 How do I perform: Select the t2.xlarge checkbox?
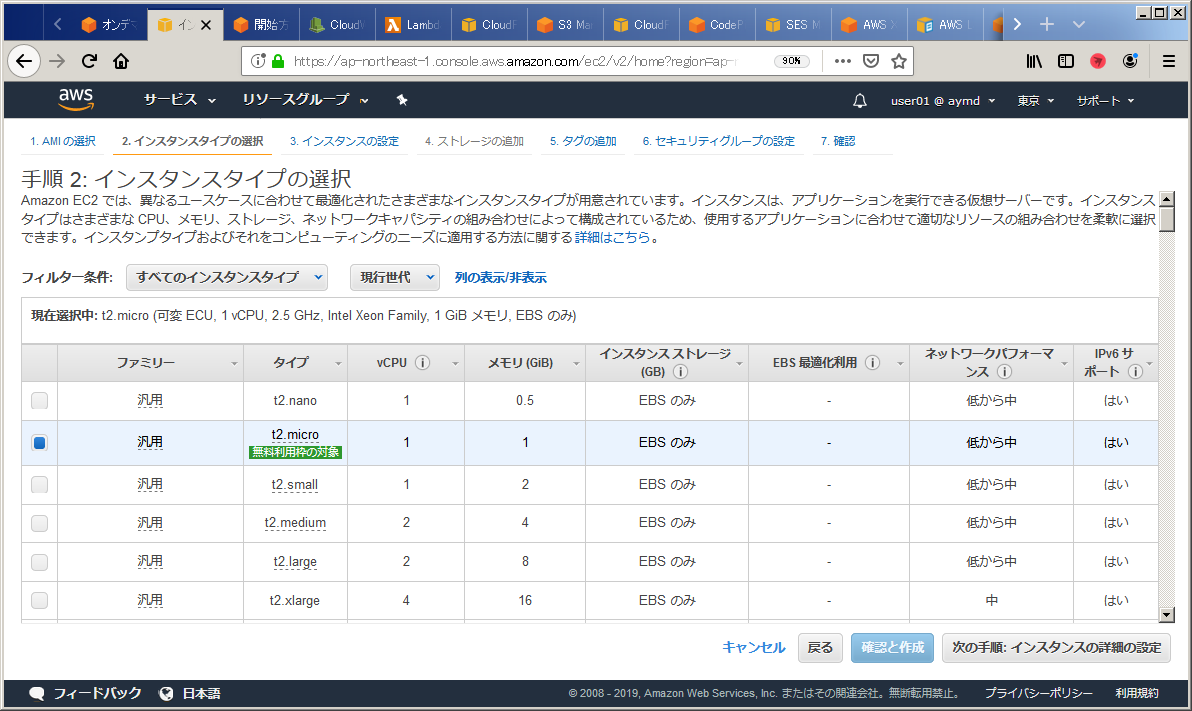40,601
